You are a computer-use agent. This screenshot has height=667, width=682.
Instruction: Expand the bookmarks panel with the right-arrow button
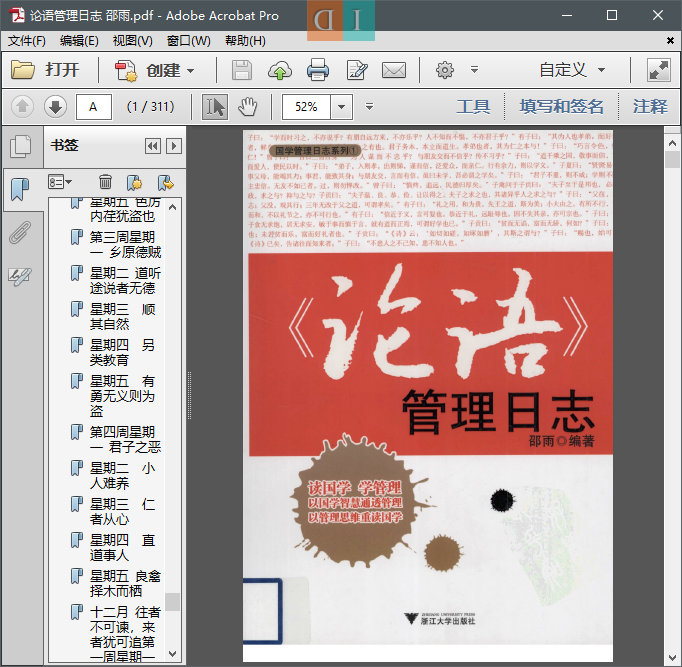pos(174,146)
